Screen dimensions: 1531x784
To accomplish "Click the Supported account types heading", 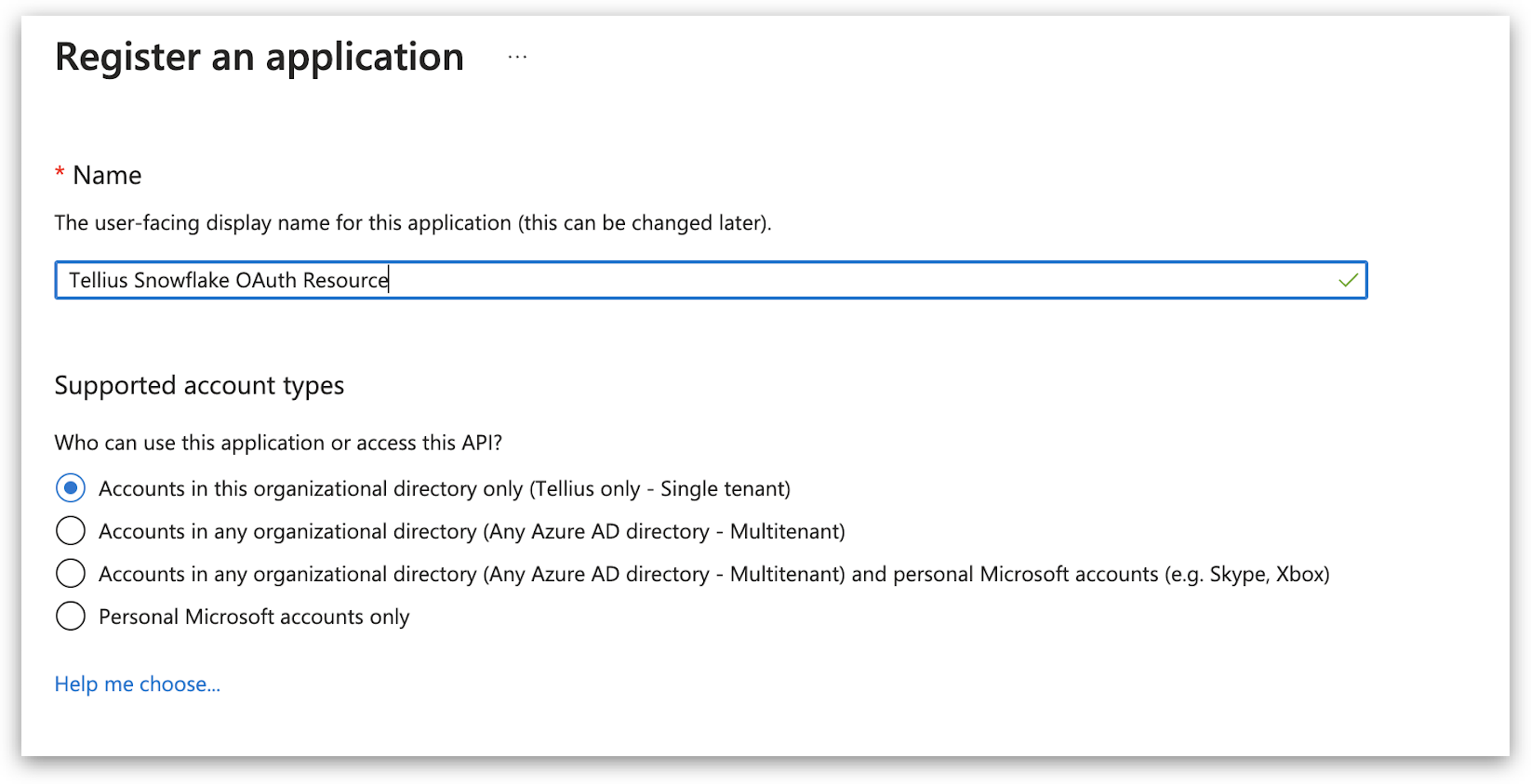I will (199, 386).
